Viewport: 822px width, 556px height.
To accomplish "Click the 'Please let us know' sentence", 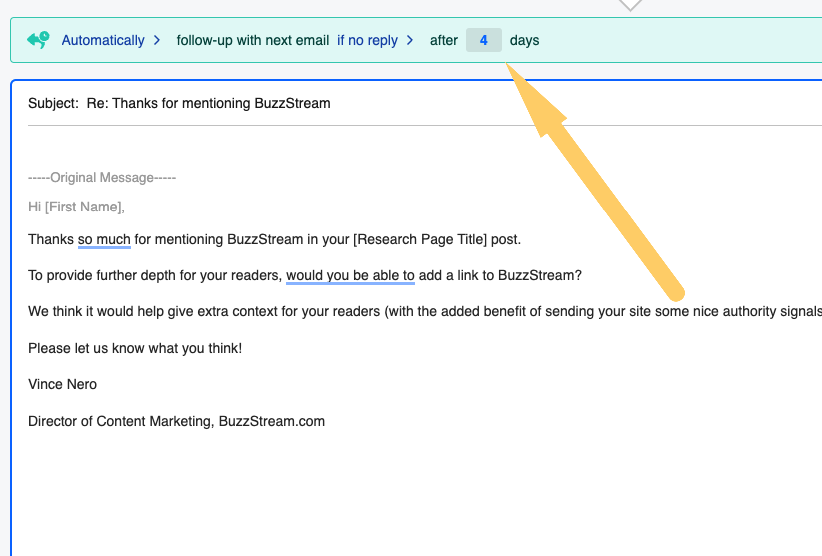I will point(135,348).
